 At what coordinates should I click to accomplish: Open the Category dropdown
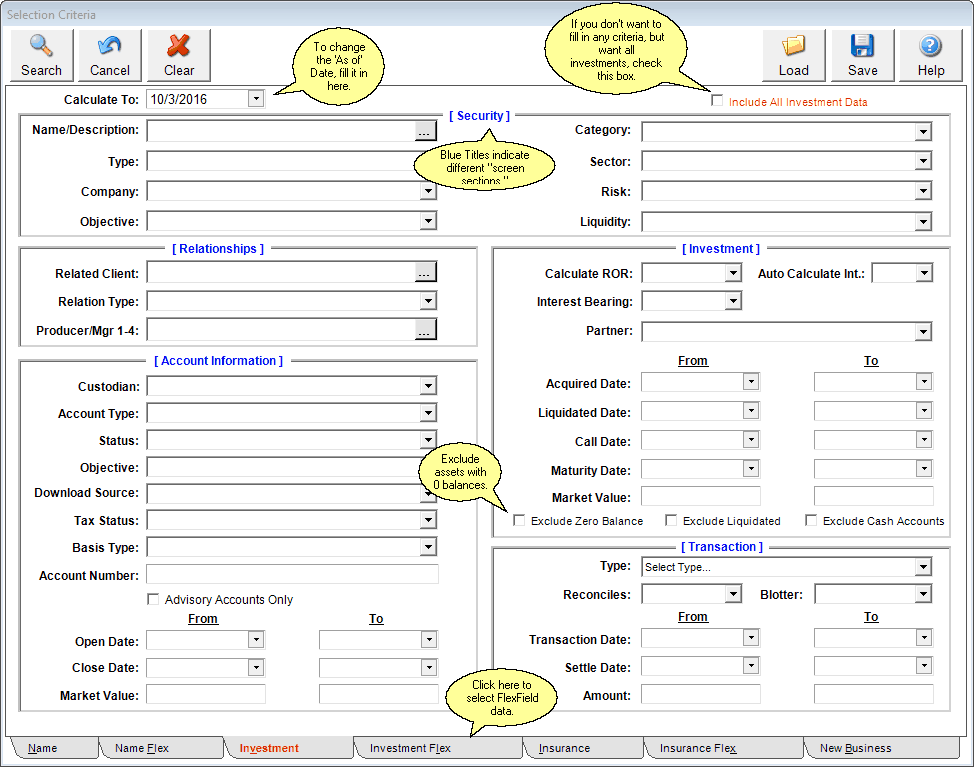click(925, 131)
